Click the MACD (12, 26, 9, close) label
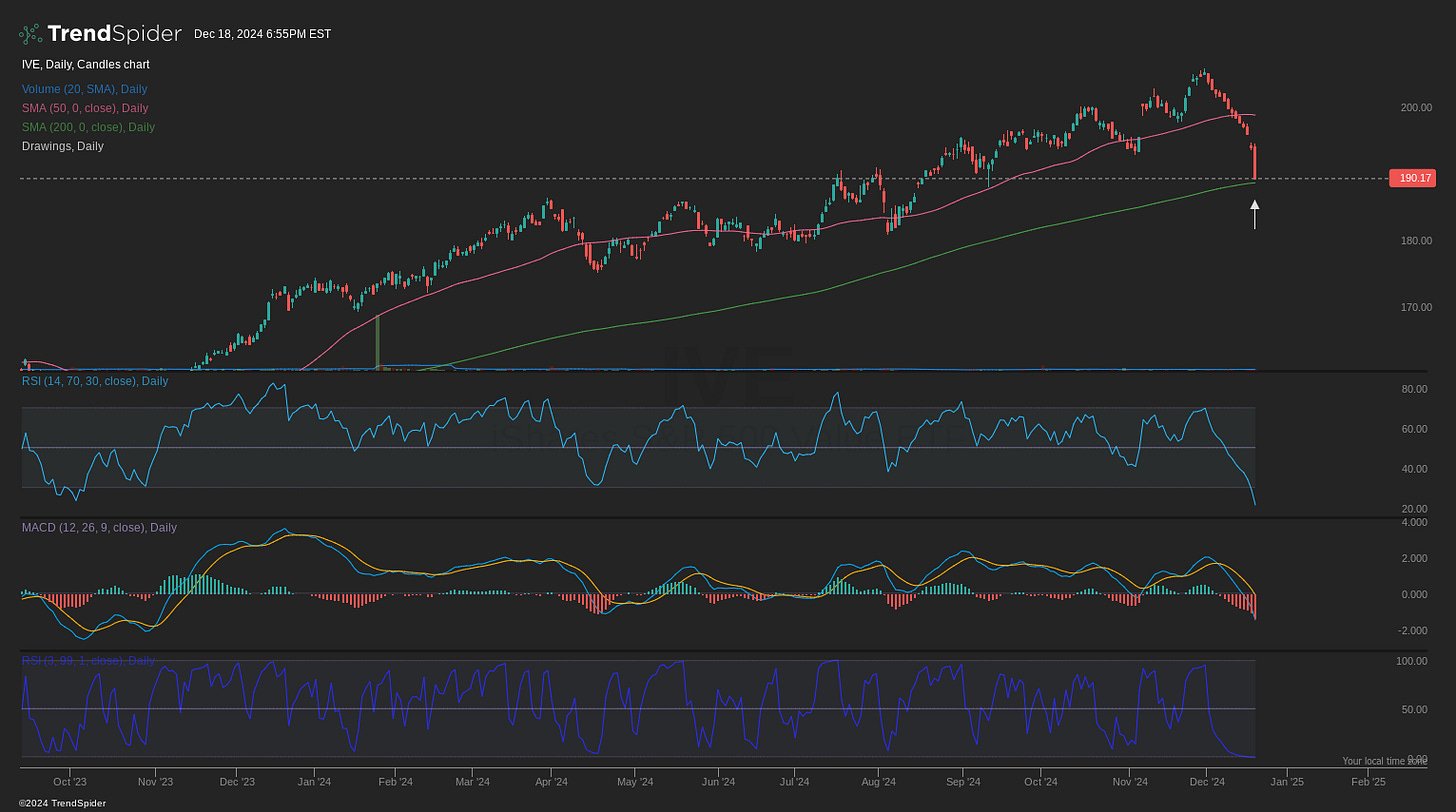This screenshot has width=1456, height=812. 99,527
